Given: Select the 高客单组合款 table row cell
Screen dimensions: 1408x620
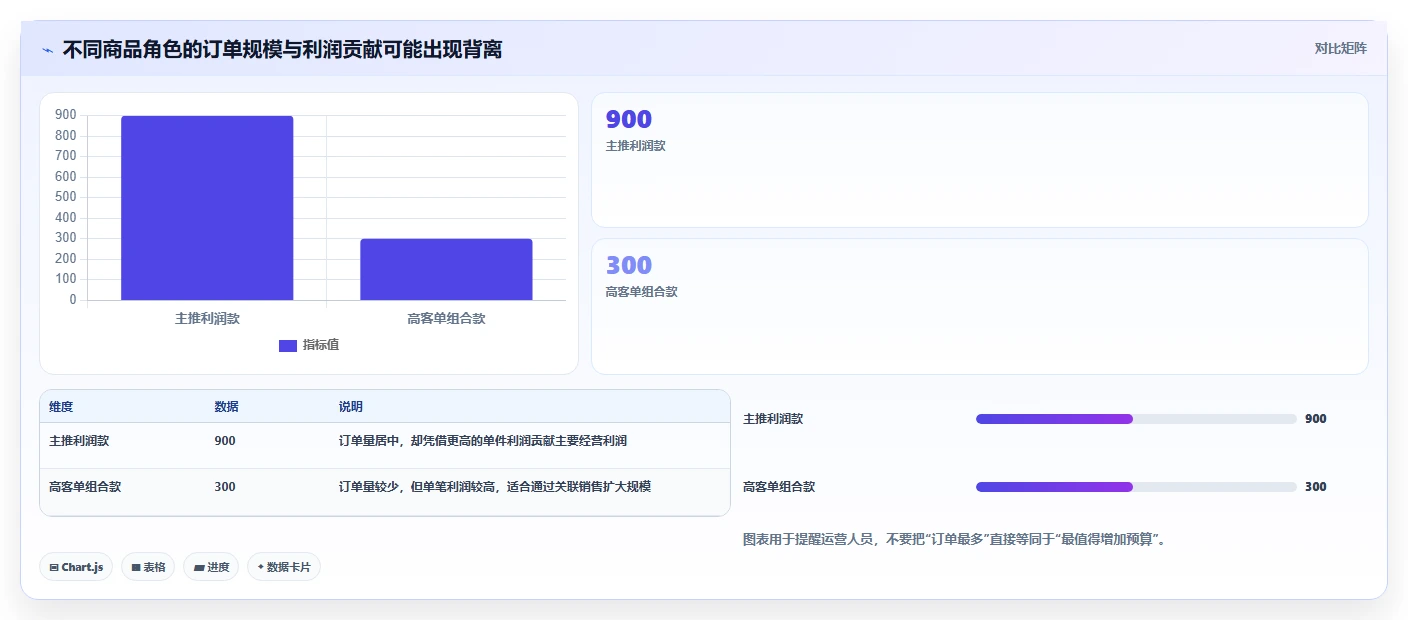Looking at the screenshot, I should coord(85,487).
